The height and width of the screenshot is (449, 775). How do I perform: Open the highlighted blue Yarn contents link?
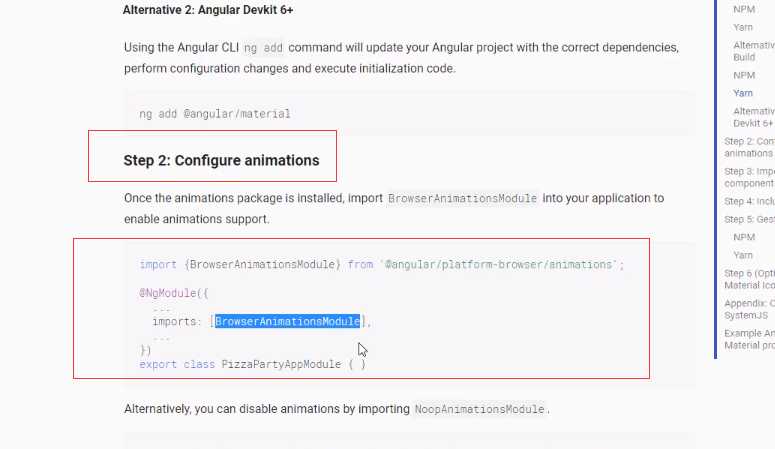tap(743, 93)
